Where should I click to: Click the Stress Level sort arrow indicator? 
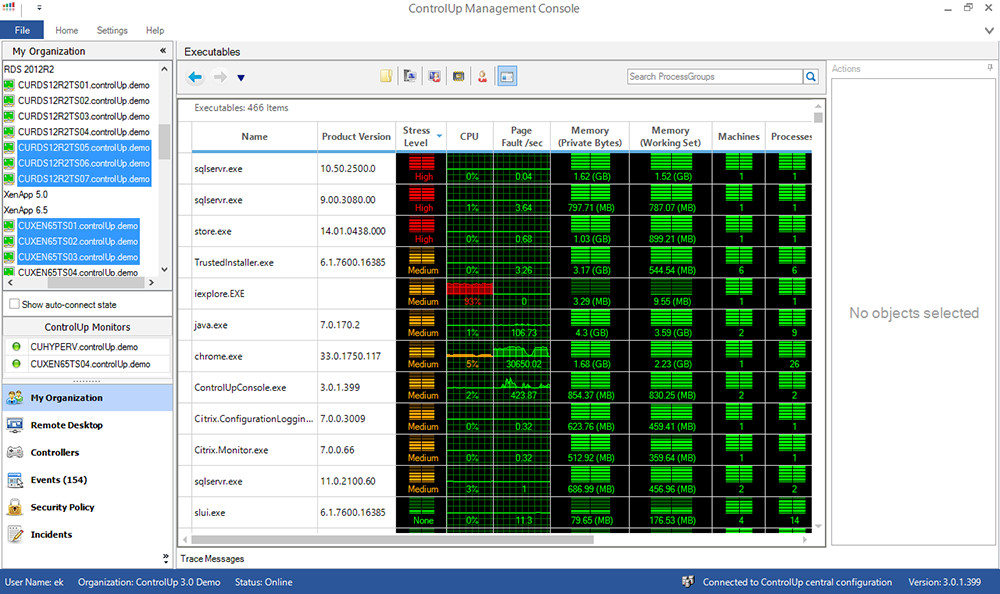(439, 136)
